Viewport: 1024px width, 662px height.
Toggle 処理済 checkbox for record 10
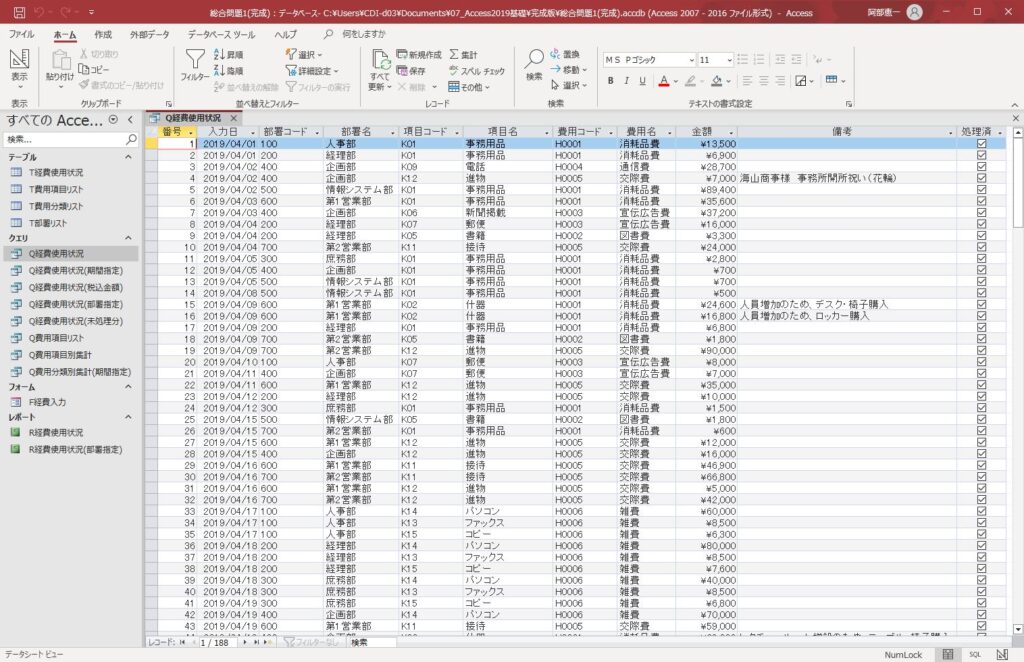point(981,247)
